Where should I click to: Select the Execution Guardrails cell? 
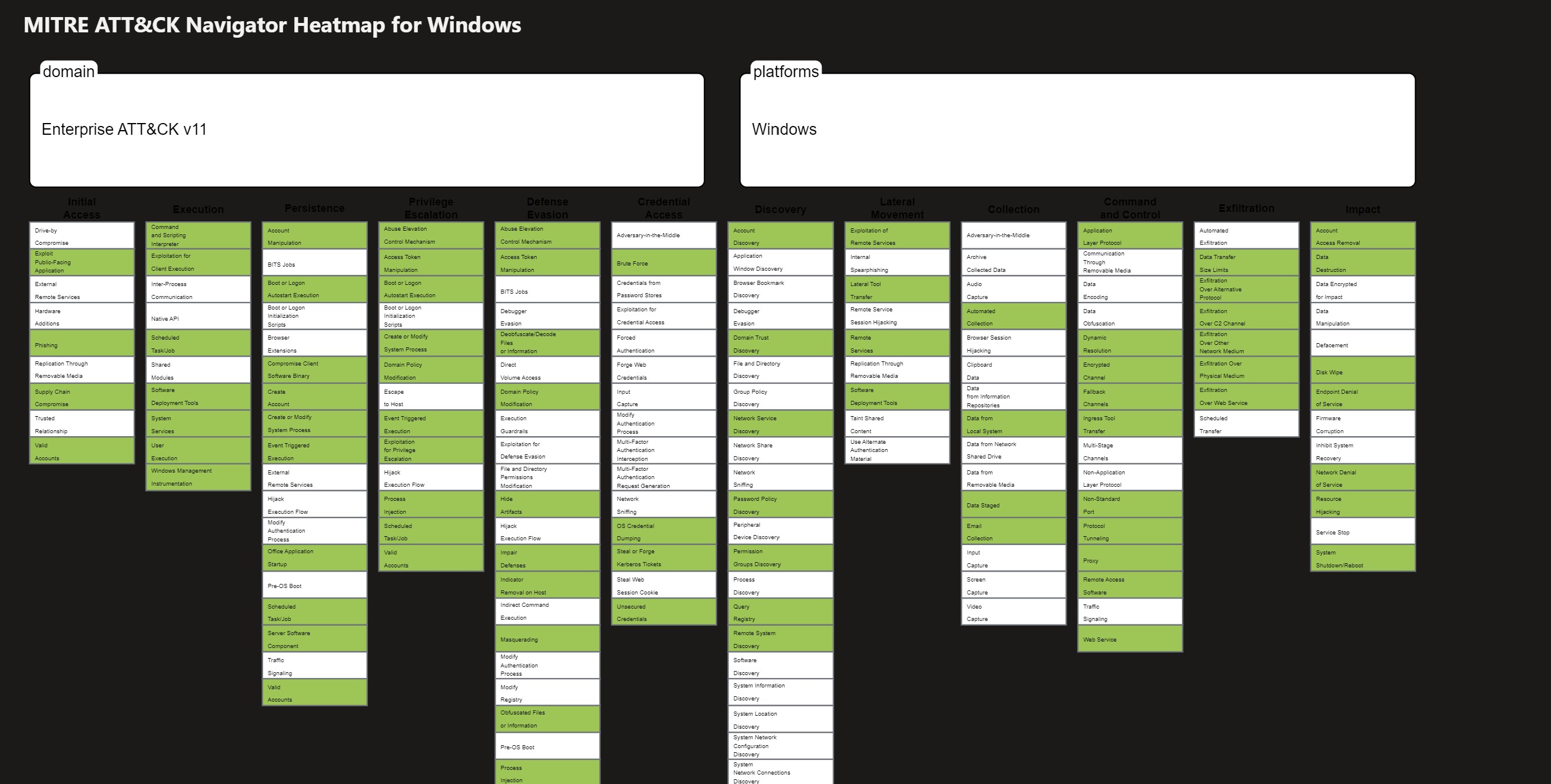[547, 424]
